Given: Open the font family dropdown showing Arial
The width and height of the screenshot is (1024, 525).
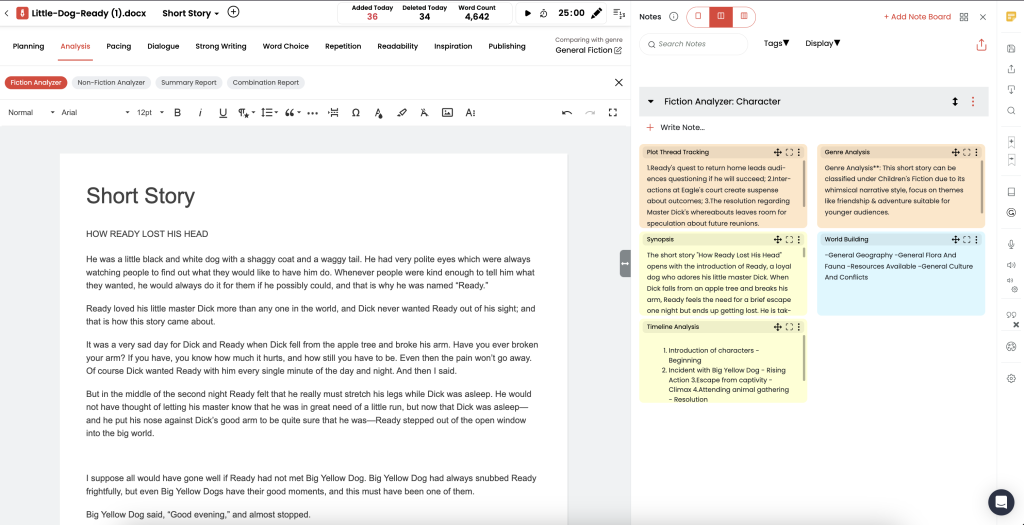Looking at the screenshot, I should 95,113.
